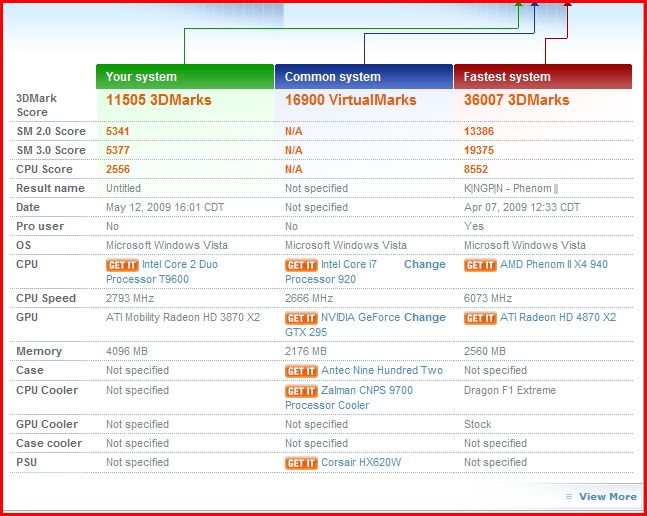Click your CPU score 2556
The width and height of the screenshot is (647, 516).
pyautogui.click(x=118, y=169)
